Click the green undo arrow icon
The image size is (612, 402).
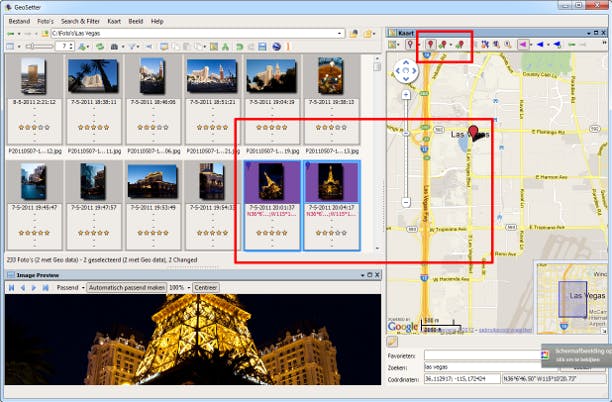click(x=239, y=46)
